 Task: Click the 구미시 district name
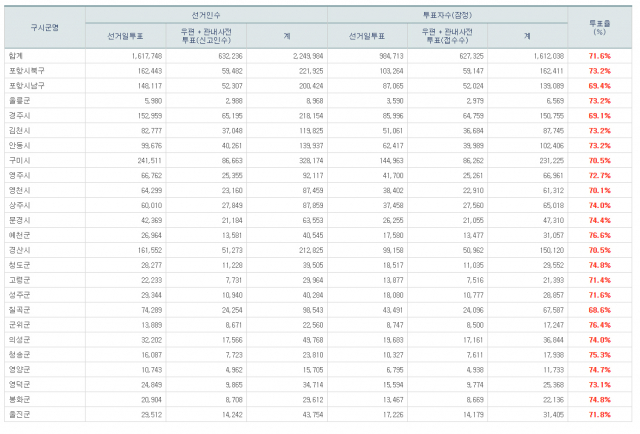[19, 160]
